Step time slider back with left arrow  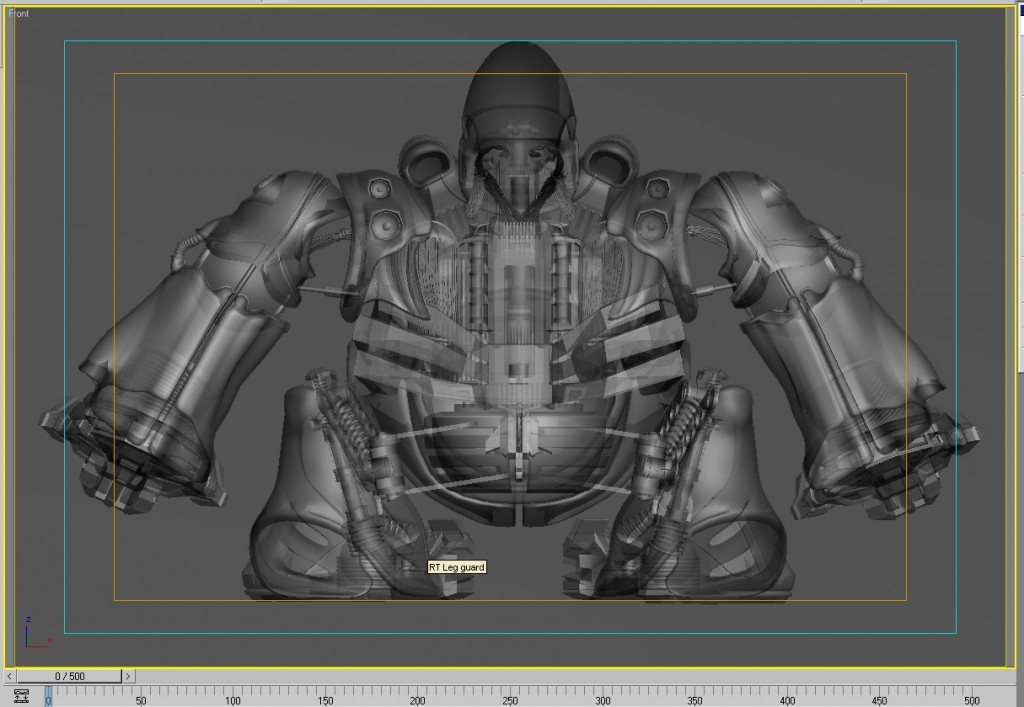(10, 677)
